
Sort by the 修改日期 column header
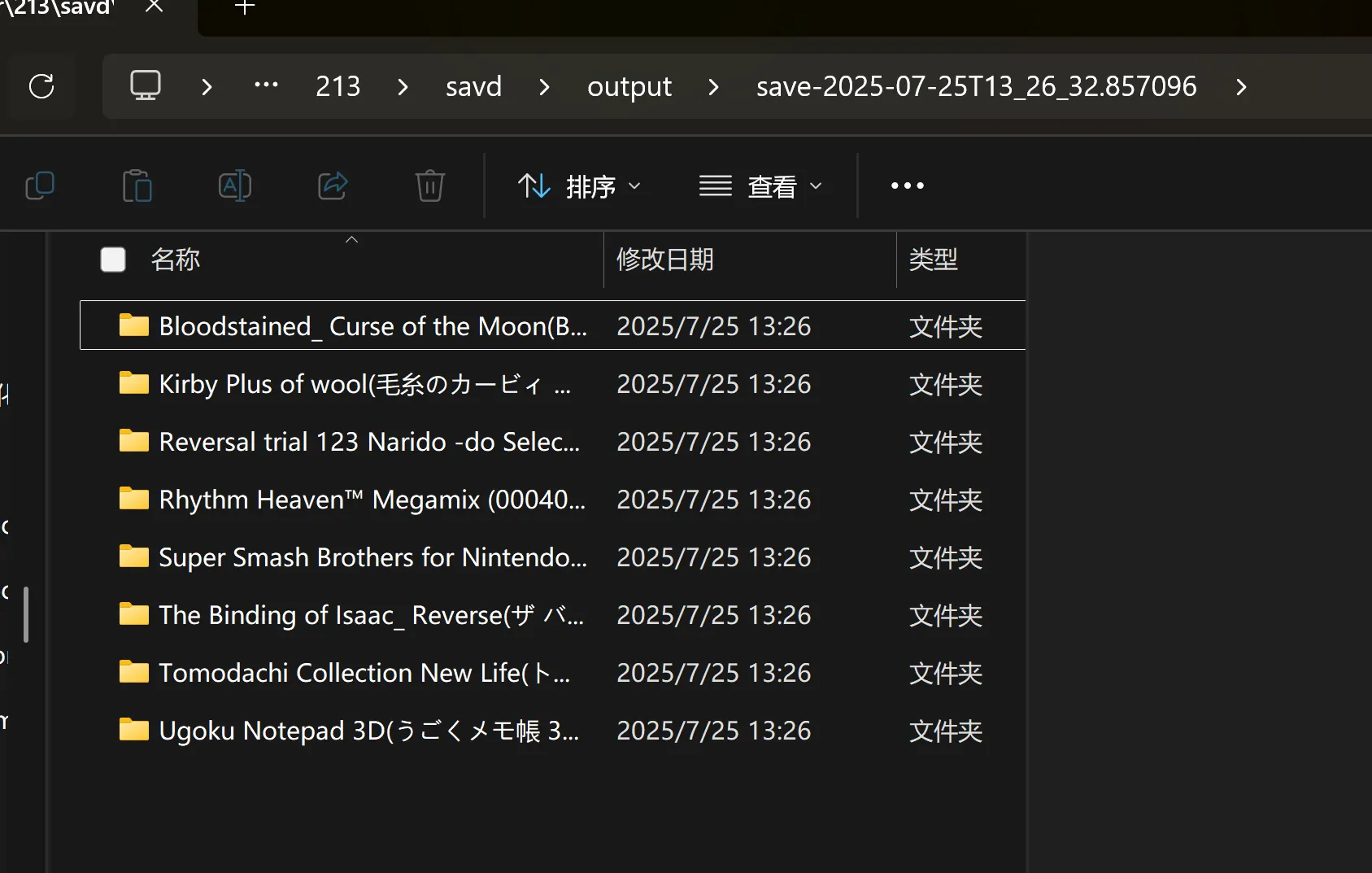[x=664, y=260]
